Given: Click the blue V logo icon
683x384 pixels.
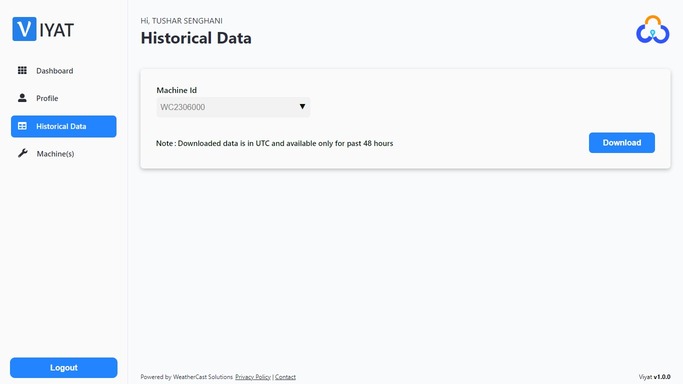Looking at the screenshot, I should tap(24, 29).
